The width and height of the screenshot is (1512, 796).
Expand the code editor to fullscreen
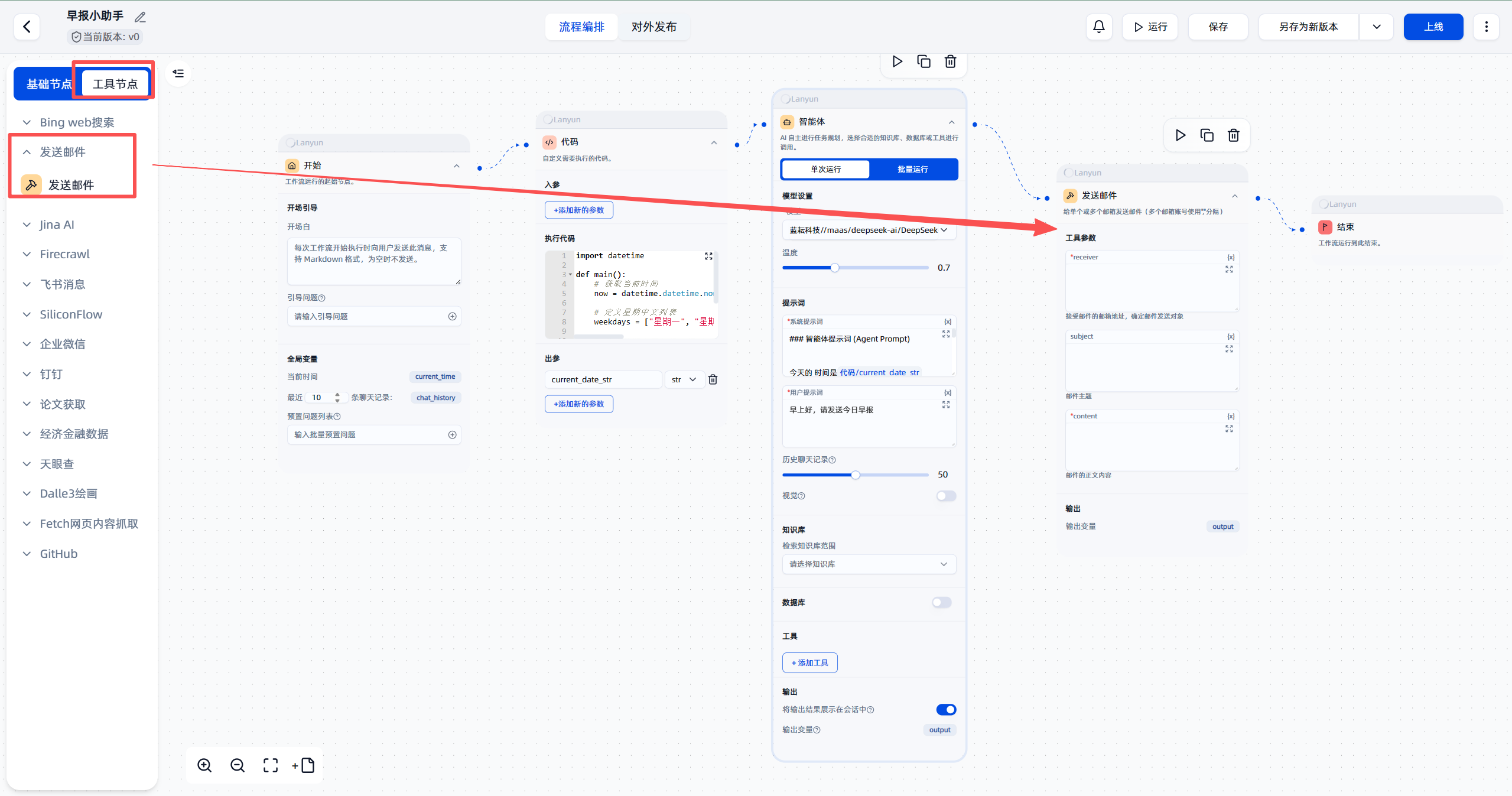[x=708, y=256]
